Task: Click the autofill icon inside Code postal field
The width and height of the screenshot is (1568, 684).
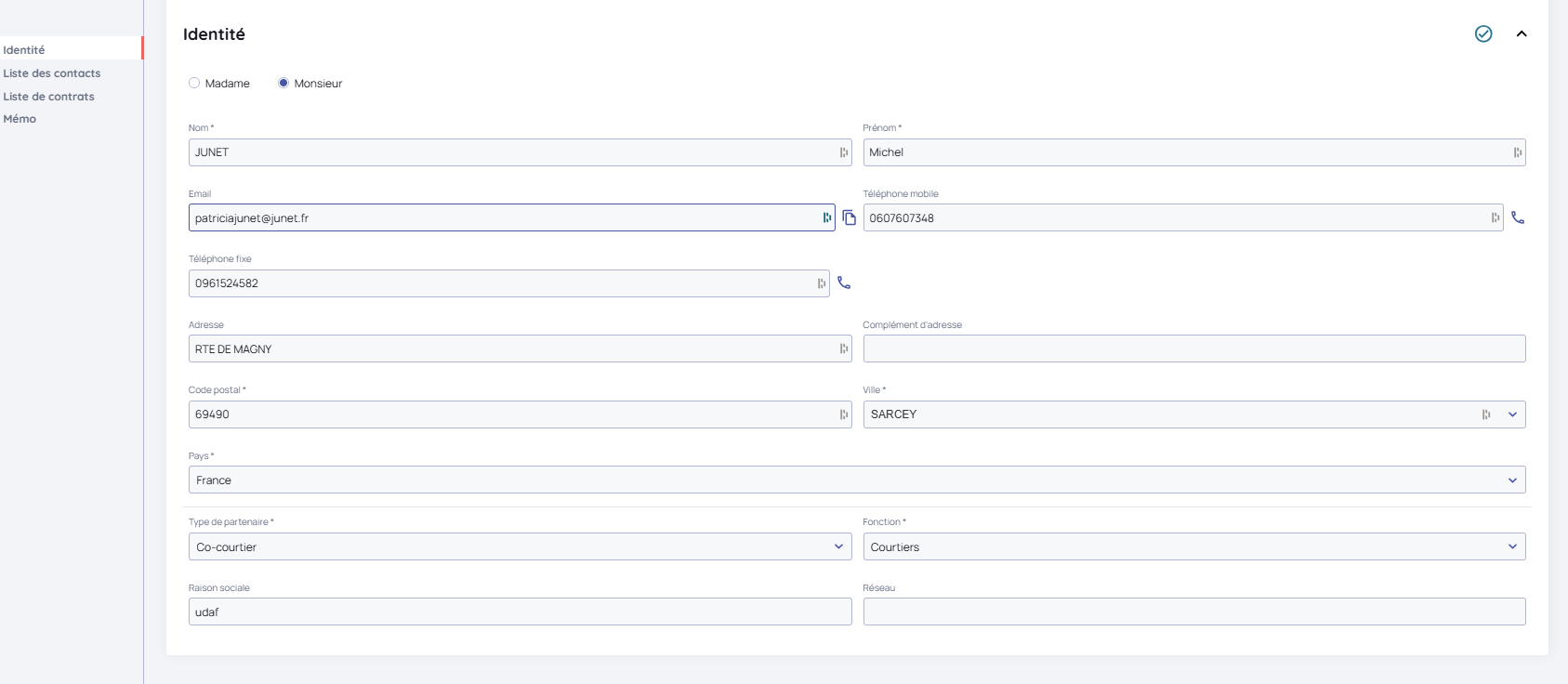Action: point(844,414)
